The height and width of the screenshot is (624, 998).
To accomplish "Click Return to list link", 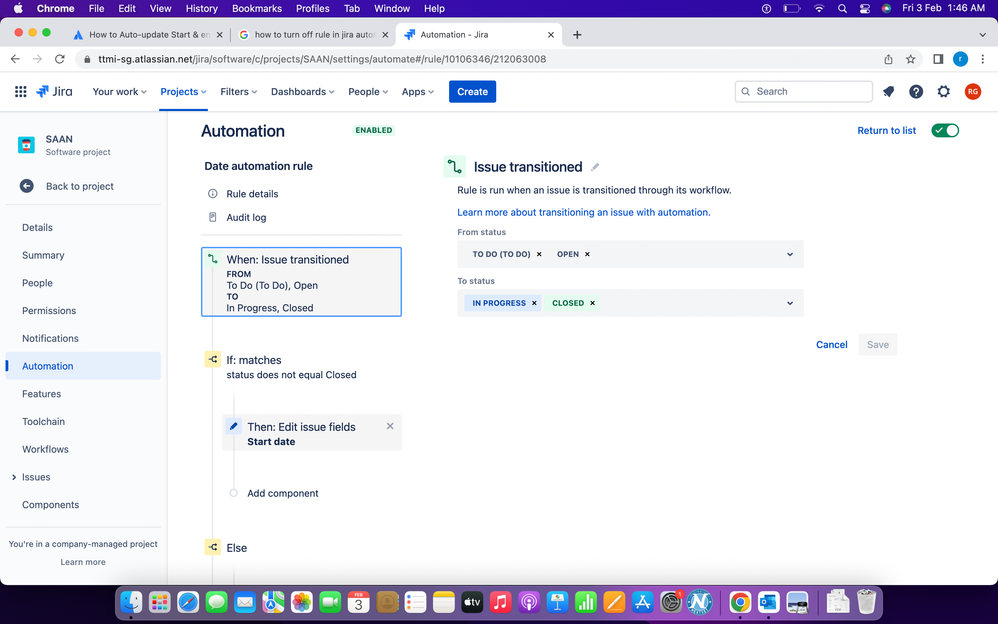I will [x=887, y=131].
